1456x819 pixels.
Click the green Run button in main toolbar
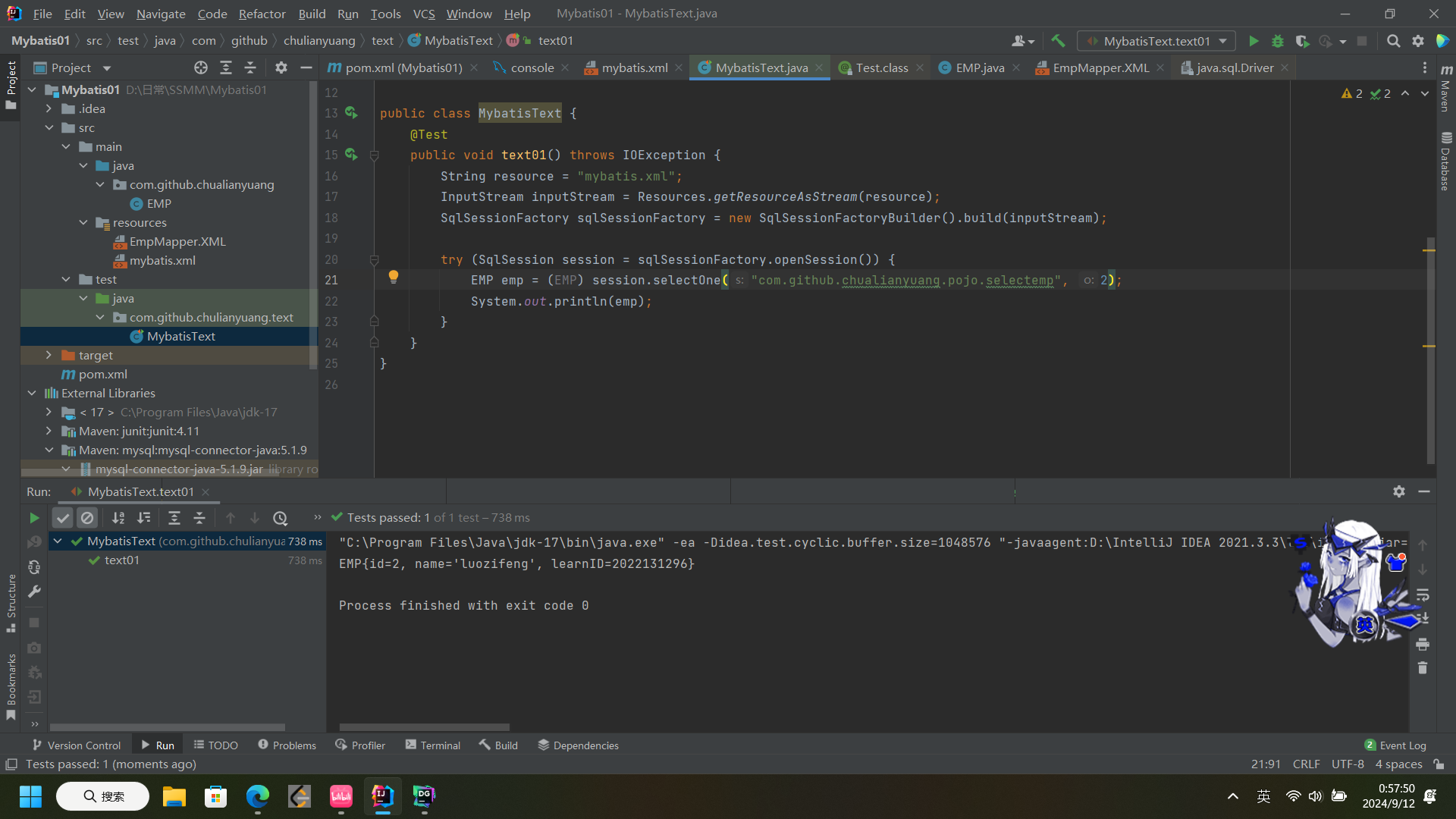(x=1254, y=41)
